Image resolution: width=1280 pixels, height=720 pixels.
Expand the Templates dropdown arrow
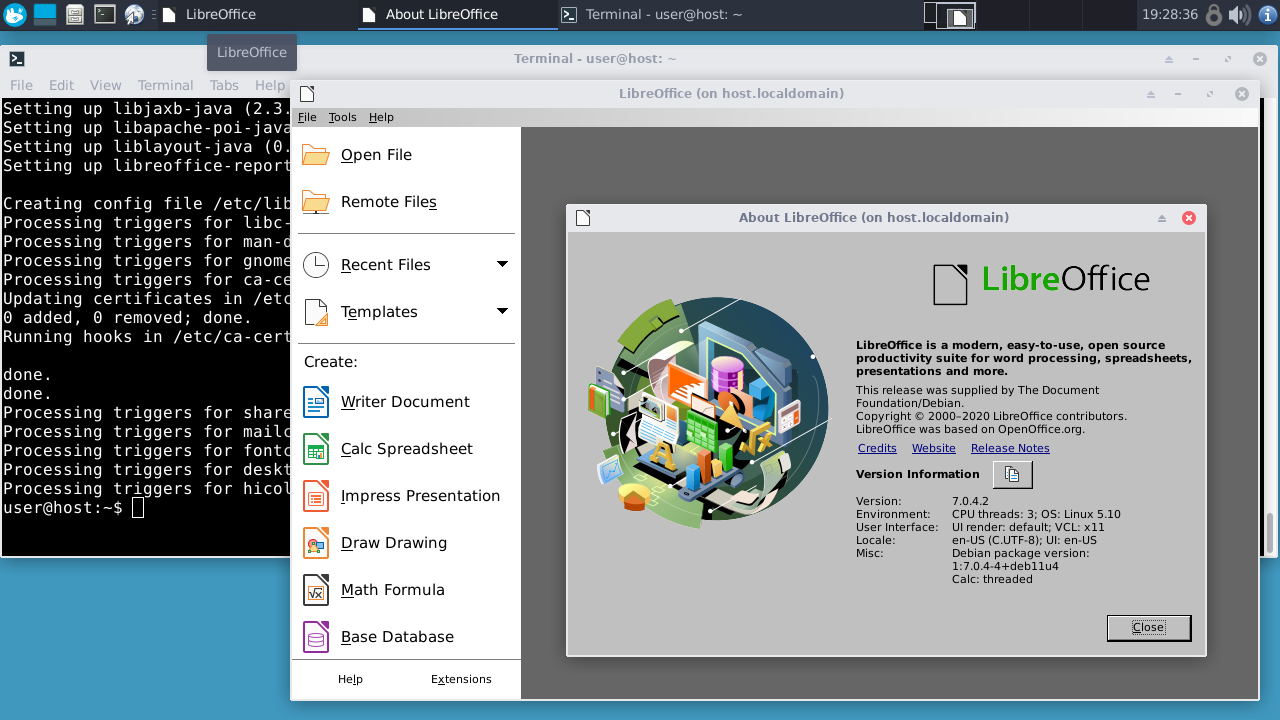point(502,311)
